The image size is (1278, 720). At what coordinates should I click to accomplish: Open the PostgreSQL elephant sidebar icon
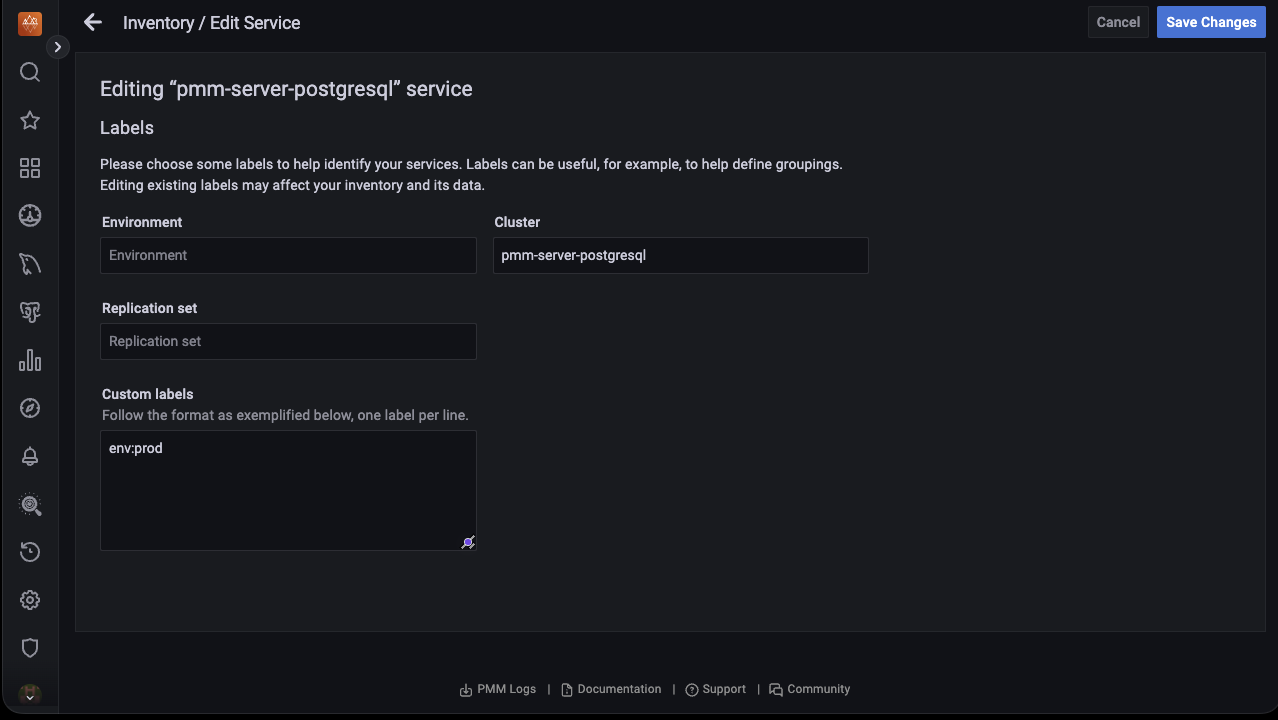click(30, 312)
